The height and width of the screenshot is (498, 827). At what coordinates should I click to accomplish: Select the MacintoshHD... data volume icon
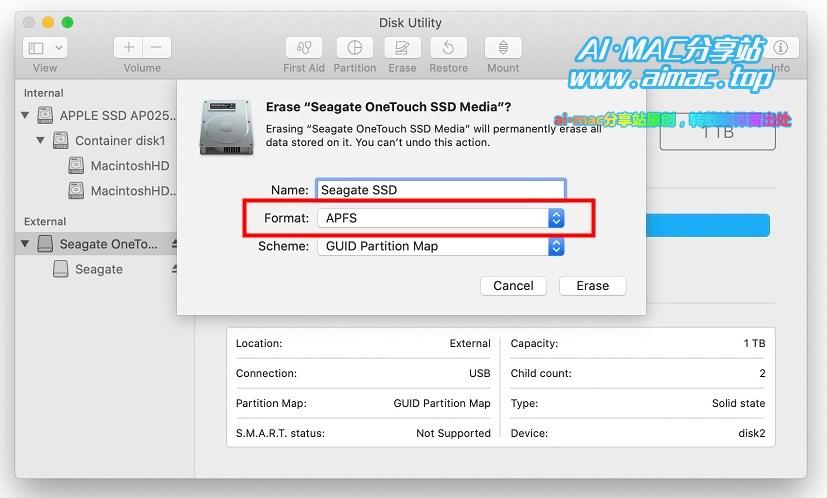pyautogui.click(x=76, y=190)
